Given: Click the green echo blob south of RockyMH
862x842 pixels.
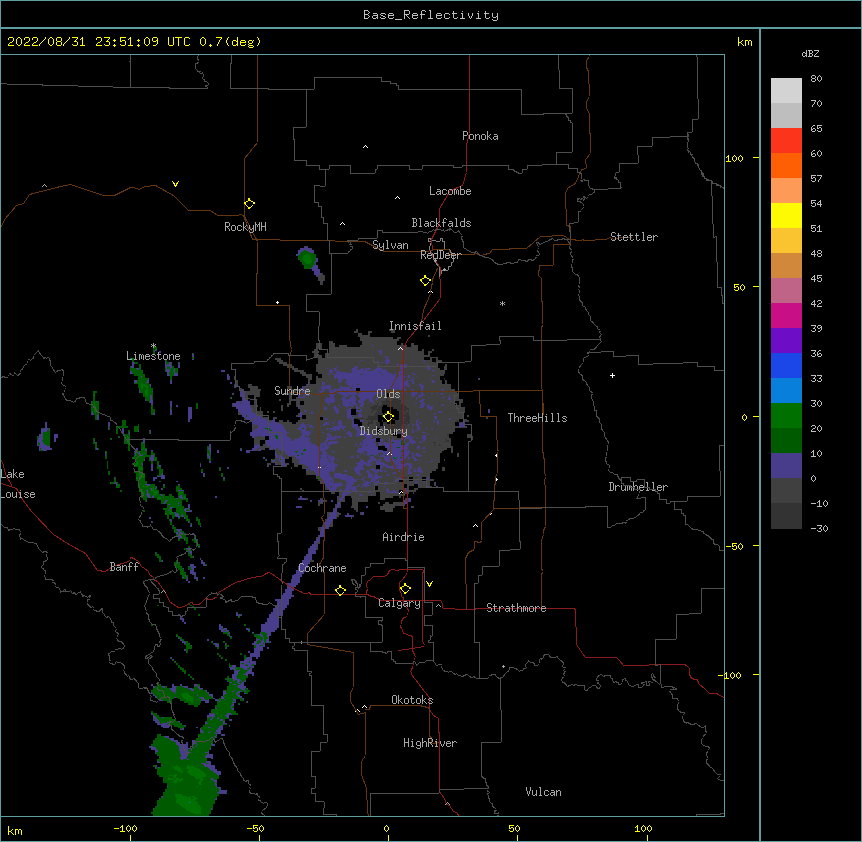Looking at the screenshot, I should tap(307, 258).
